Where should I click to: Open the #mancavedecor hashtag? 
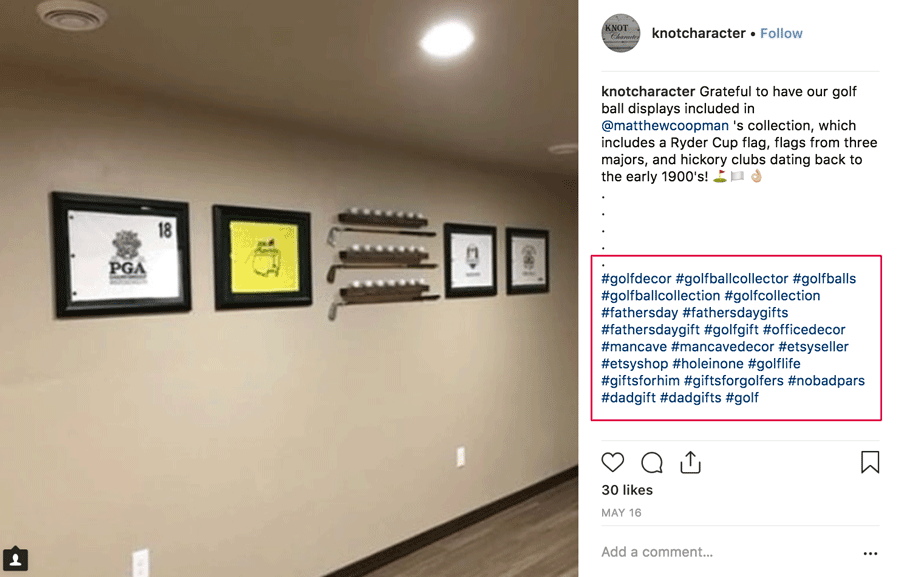pos(723,346)
